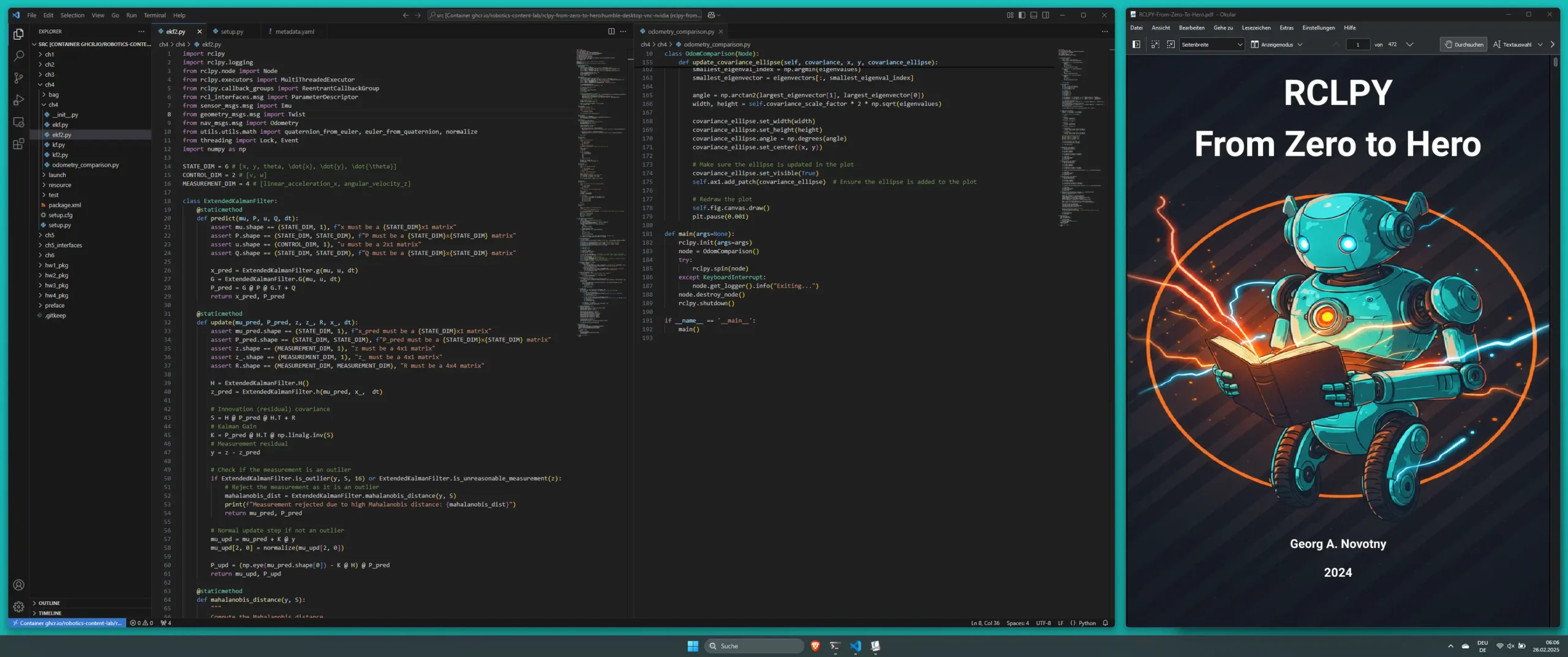1568x657 pixels.
Task: Go to next page in Okular
Action: coord(1409,44)
